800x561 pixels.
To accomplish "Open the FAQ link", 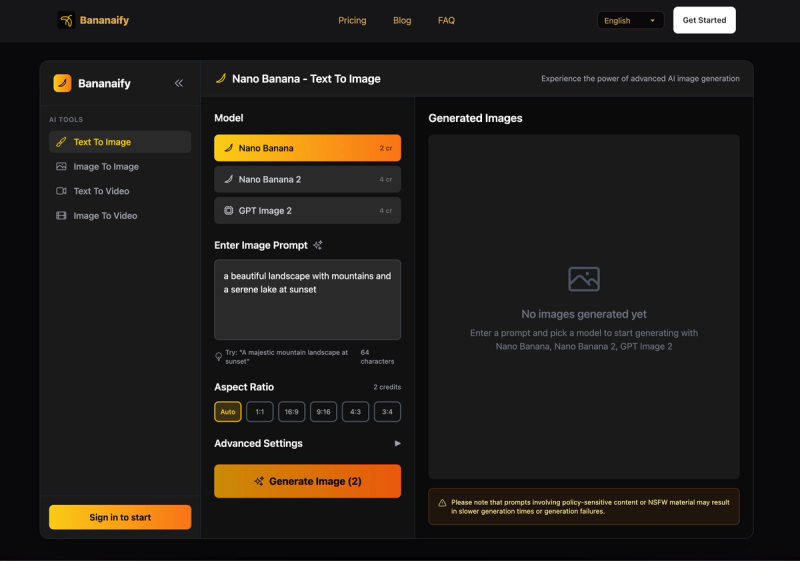I will [x=446, y=20].
